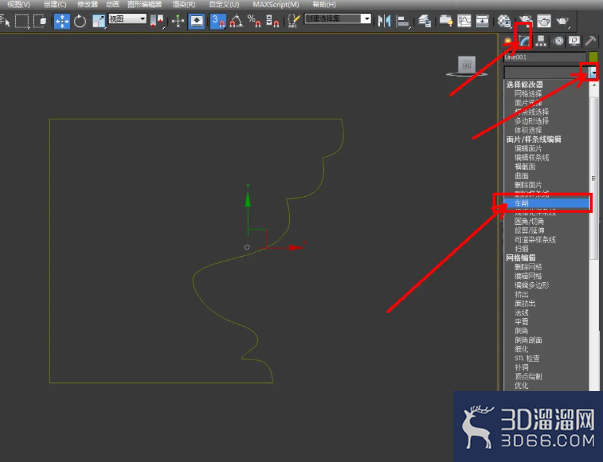Open the MAXScript(M) menu

pyautogui.click(x=276, y=5)
